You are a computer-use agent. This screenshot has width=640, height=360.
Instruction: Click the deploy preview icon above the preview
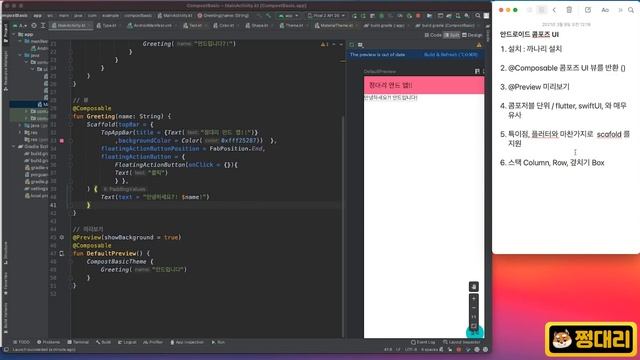[x=484, y=71]
